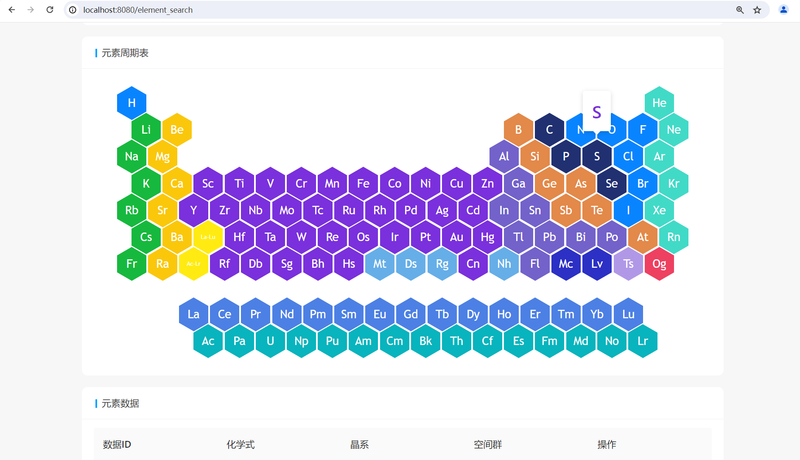Choose the copper Cu element
The width and height of the screenshot is (800, 460).
(456, 184)
